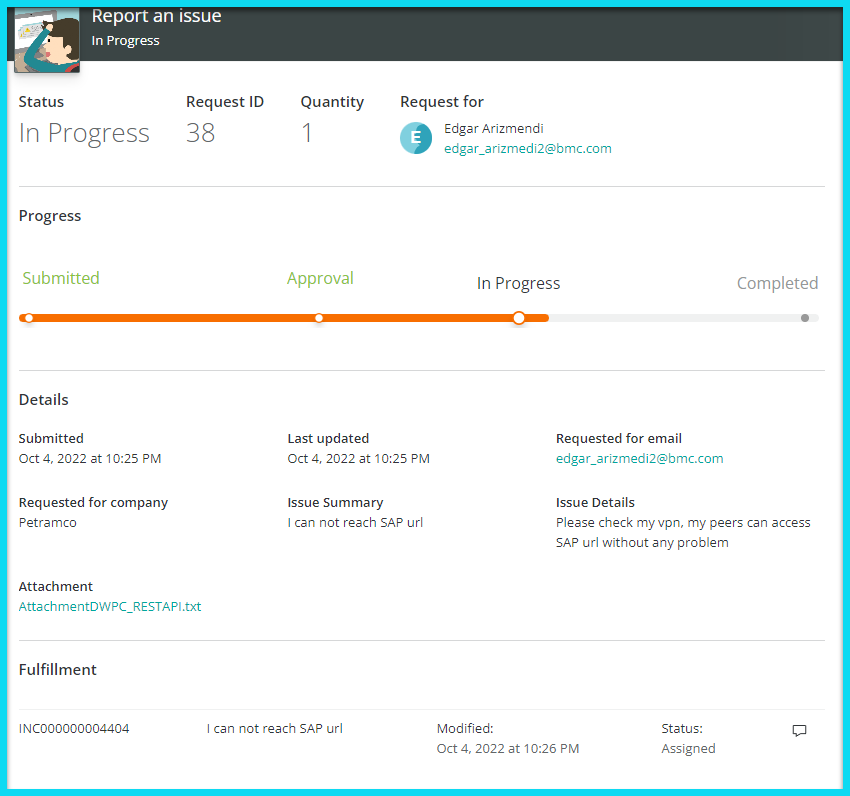Click the green Submitted progress label
850x796 pixels.
point(61,279)
